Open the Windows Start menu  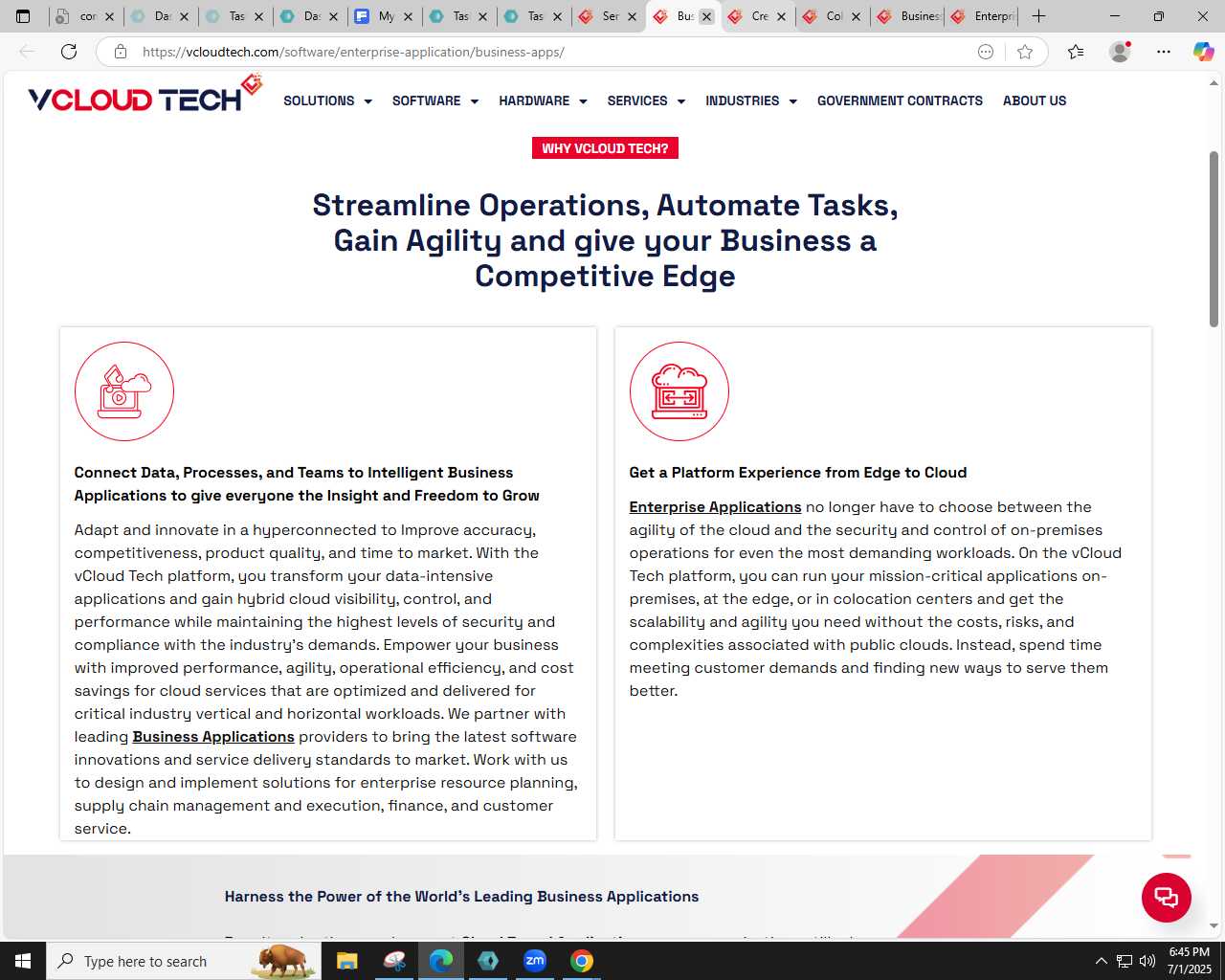pos(23,961)
